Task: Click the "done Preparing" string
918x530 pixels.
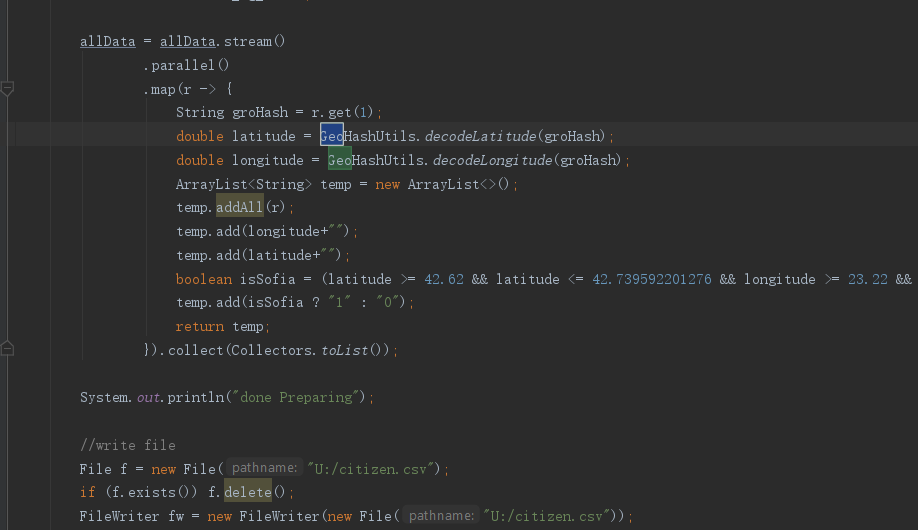Action: tap(296, 397)
